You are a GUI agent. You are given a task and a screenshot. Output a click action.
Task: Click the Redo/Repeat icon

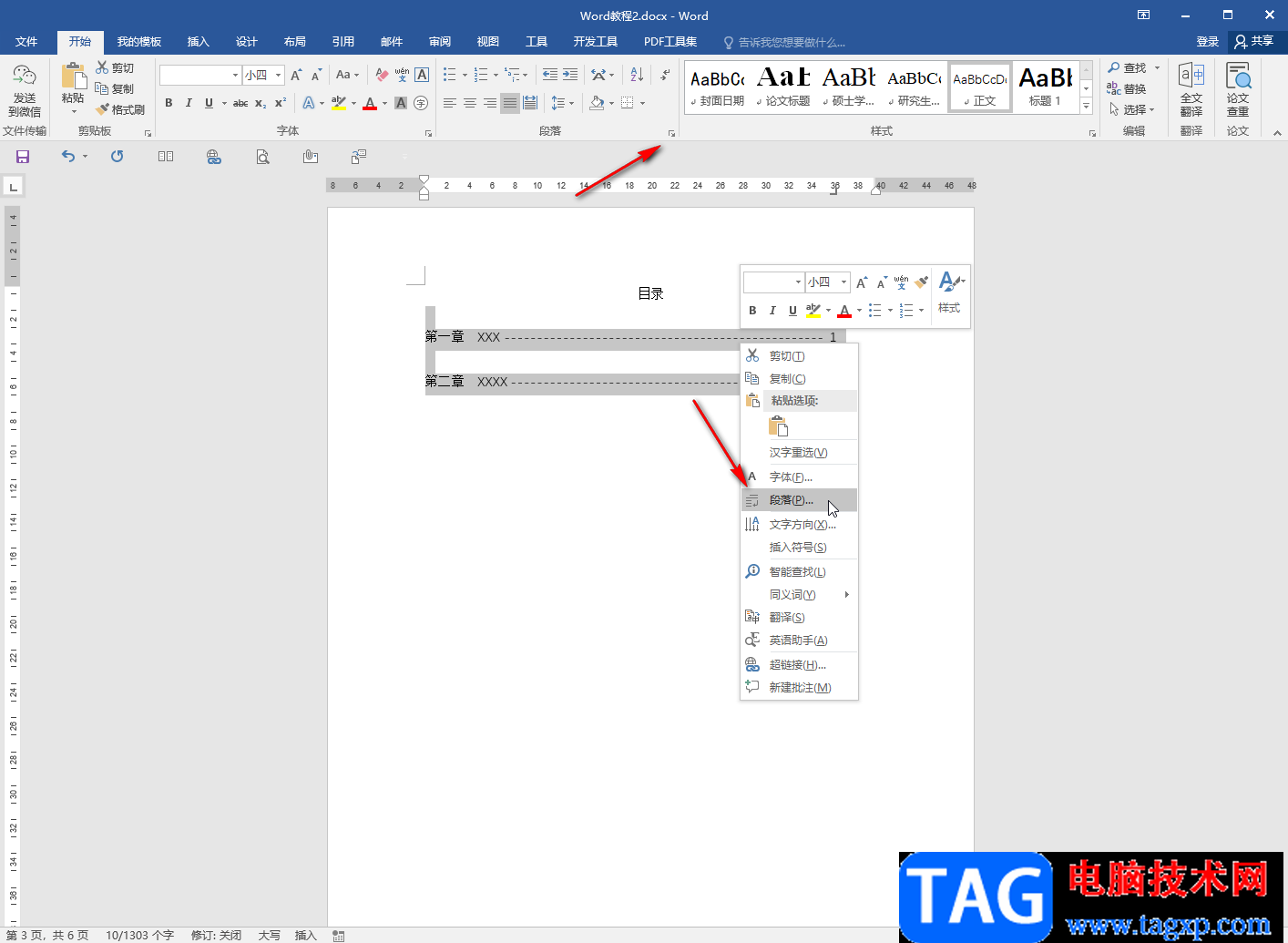click(118, 157)
